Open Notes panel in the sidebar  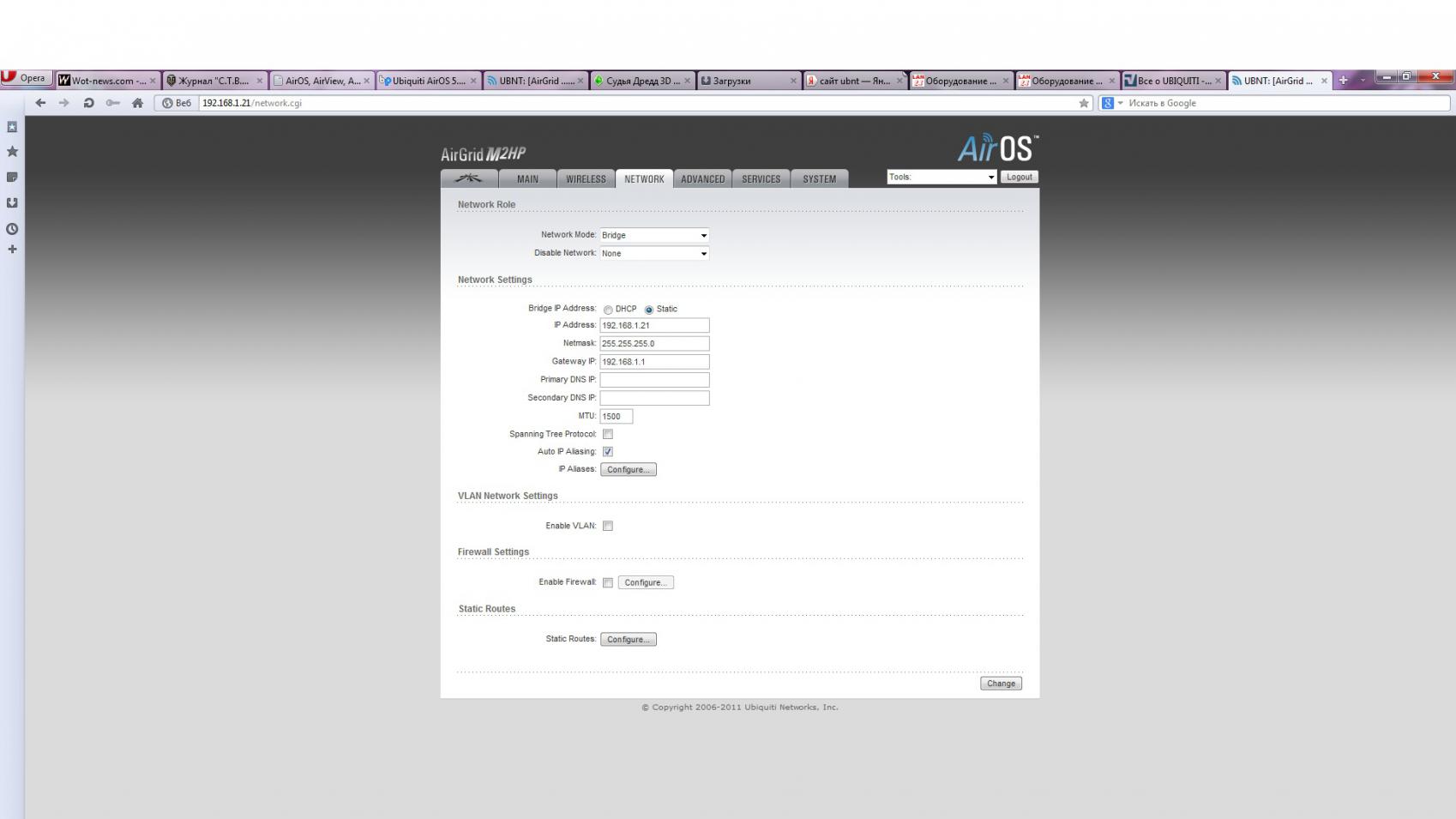point(12,178)
